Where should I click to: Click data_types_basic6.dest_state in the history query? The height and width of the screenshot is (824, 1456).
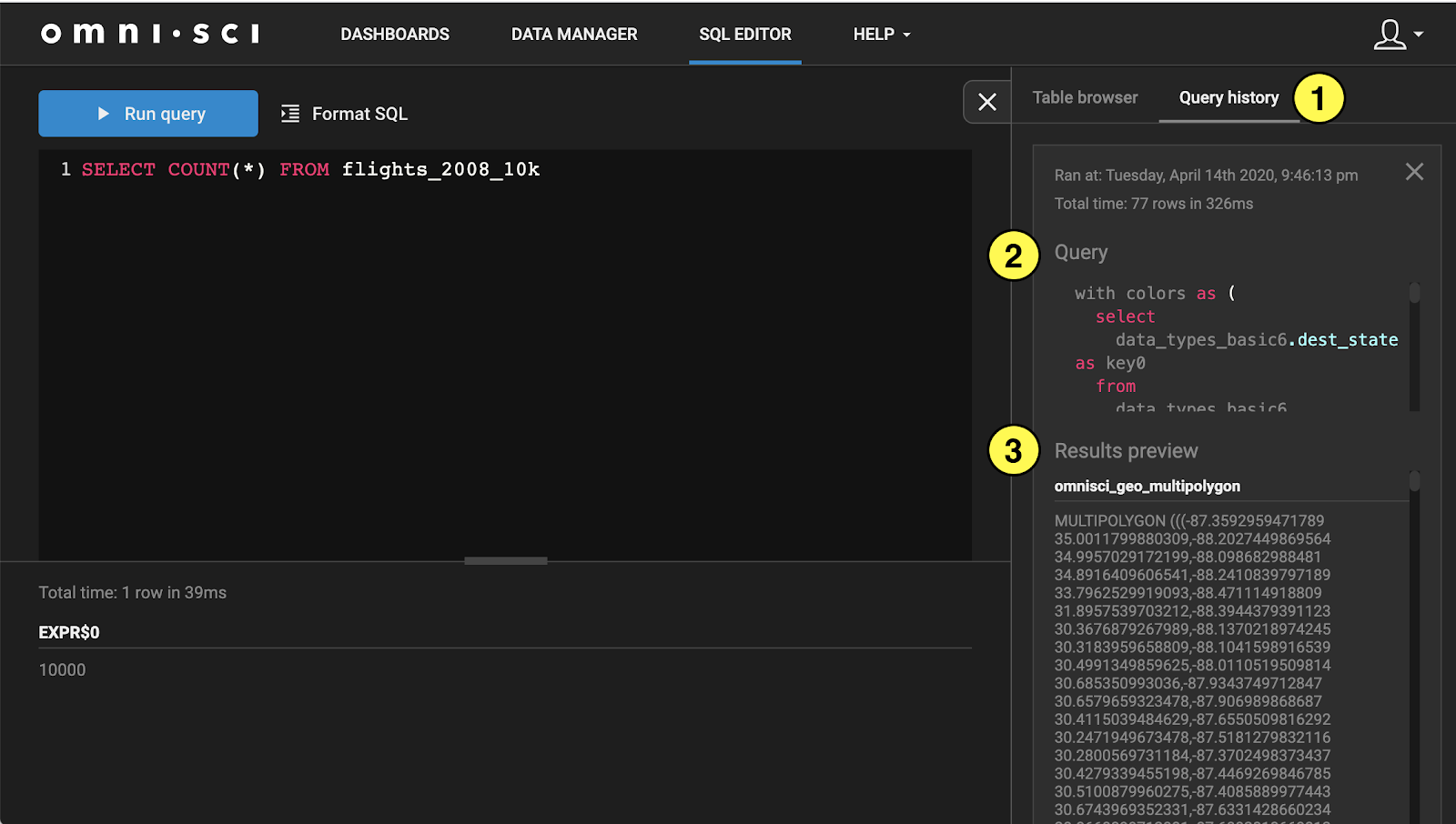[1257, 339]
